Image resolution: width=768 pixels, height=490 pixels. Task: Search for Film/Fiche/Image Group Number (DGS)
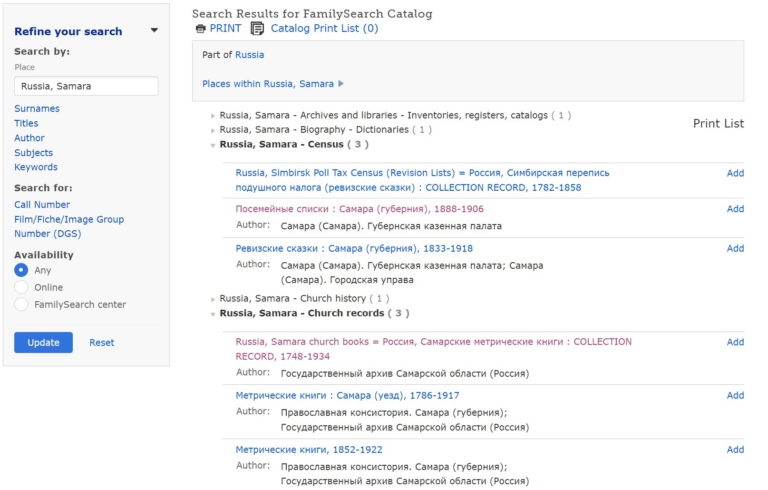click(69, 226)
